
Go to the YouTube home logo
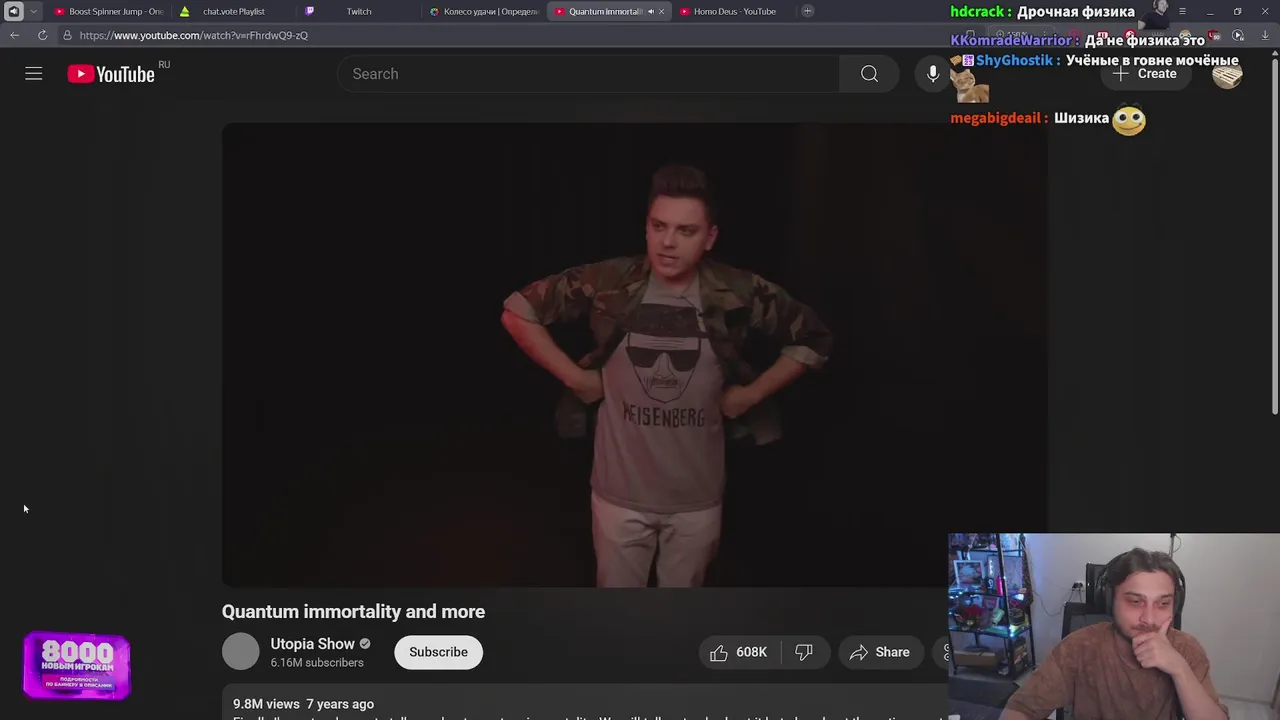111,74
